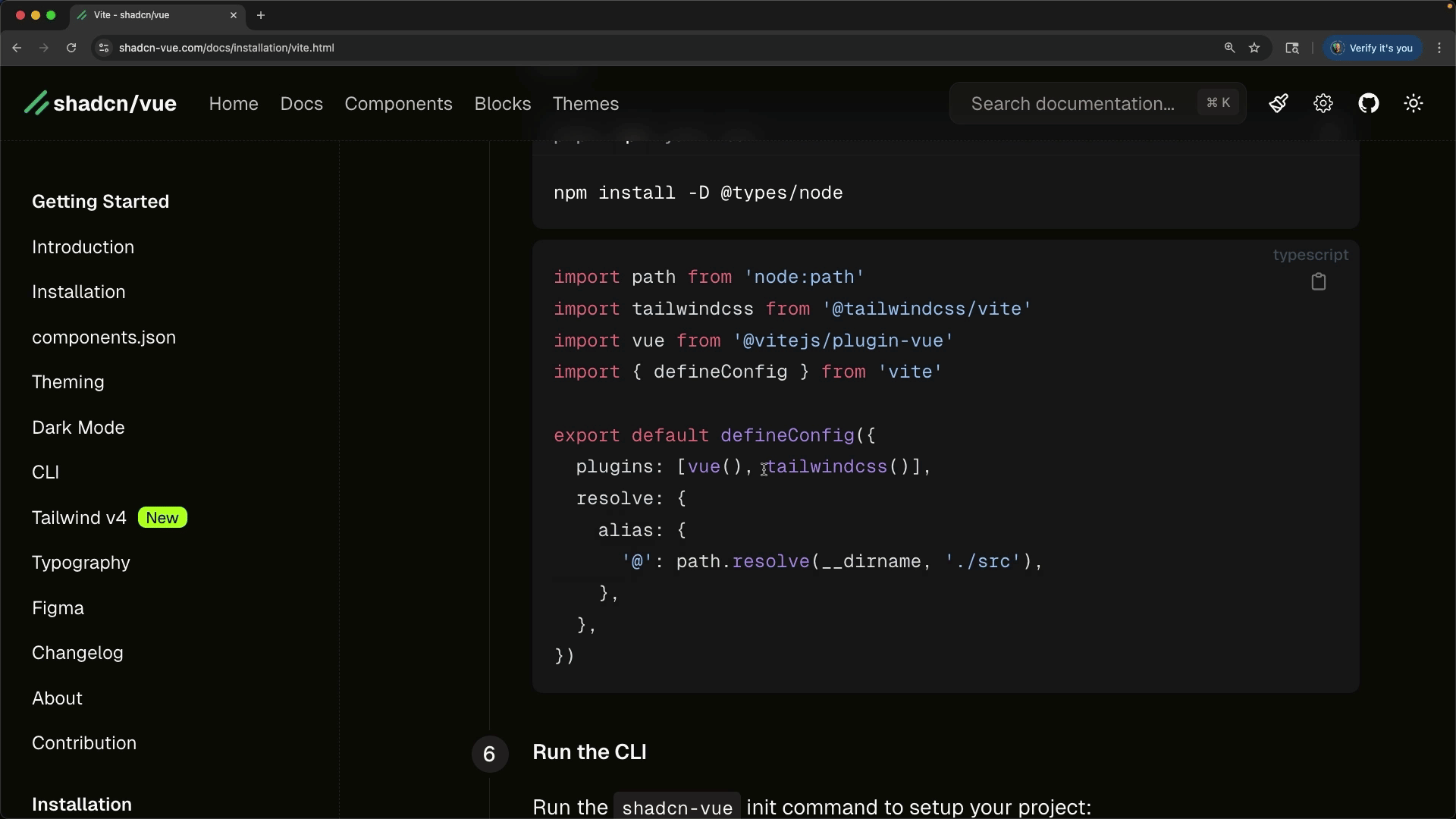This screenshot has width=1456, height=819.
Task: Open the Home nav item
Action: (234, 104)
